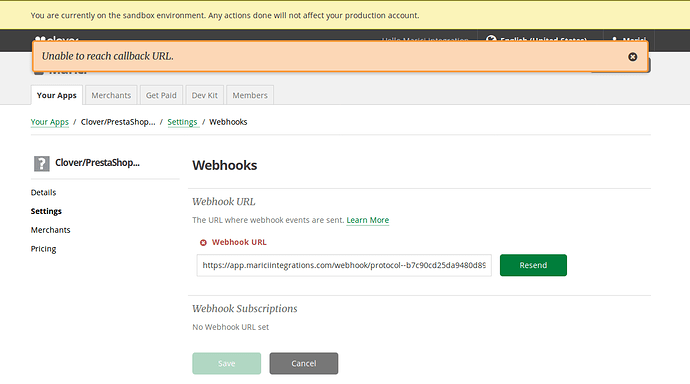Click the Cancel button
Screen dimensions: 690x384
click(x=304, y=363)
